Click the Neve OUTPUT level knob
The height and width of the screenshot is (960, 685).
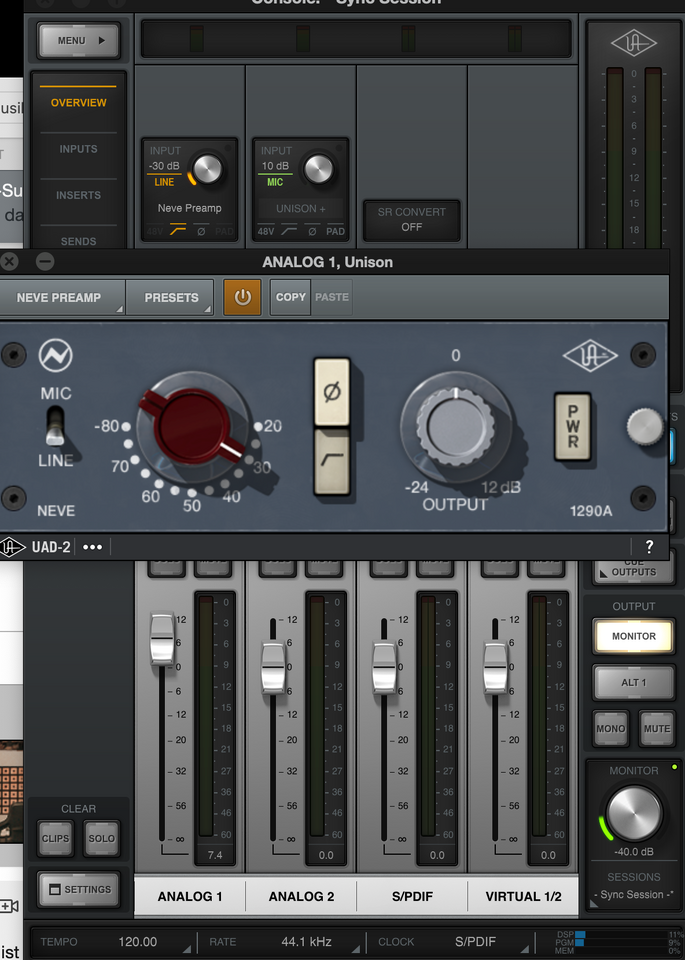tap(456, 426)
